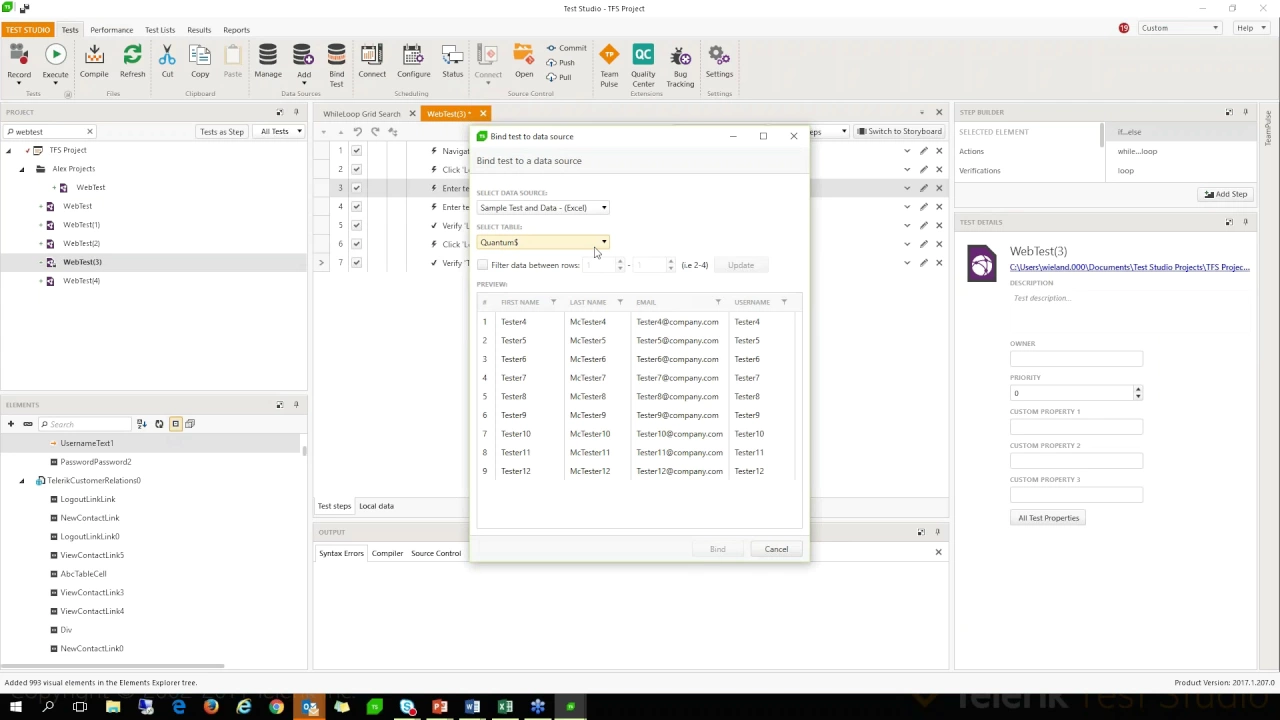
Task: Open the Select Data Source dropdown
Action: click(x=543, y=208)
